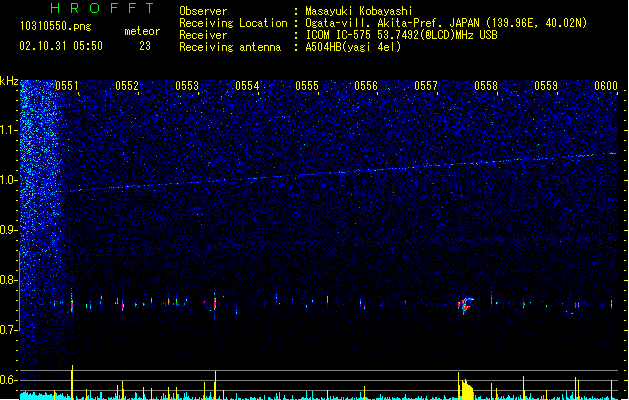
Task: Click the 1.0 kHz axis label
Action: [x=8, y=180]
